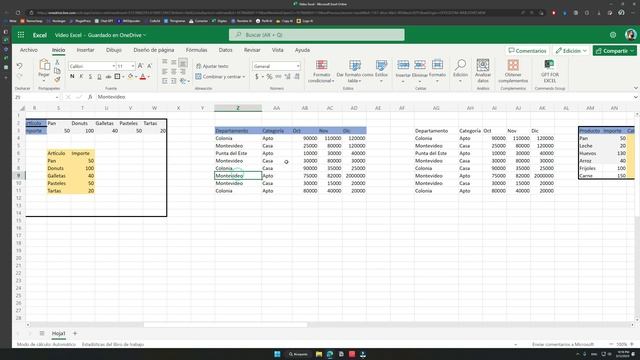The width and height of the screenshot is (640, 360).
Task: Open File Explorer from the taskbar
Action: click(x=319, y=354)
